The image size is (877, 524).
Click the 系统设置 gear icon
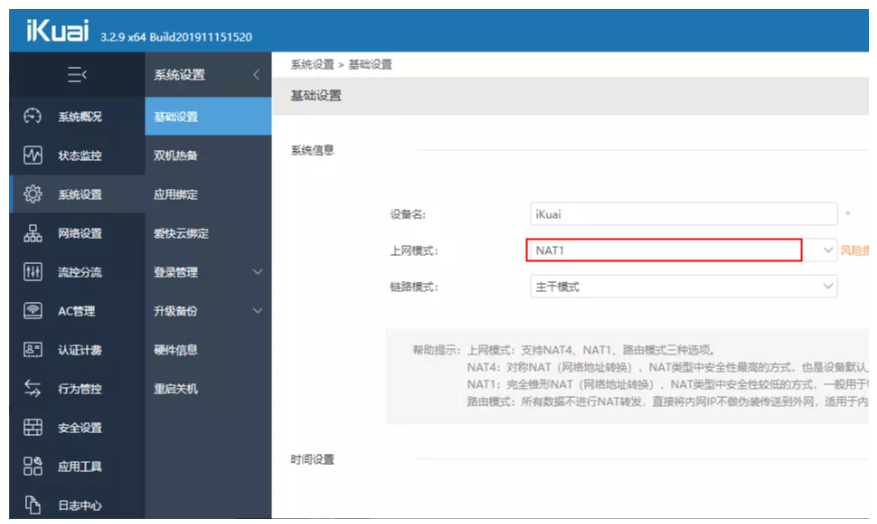coord(32,194)
